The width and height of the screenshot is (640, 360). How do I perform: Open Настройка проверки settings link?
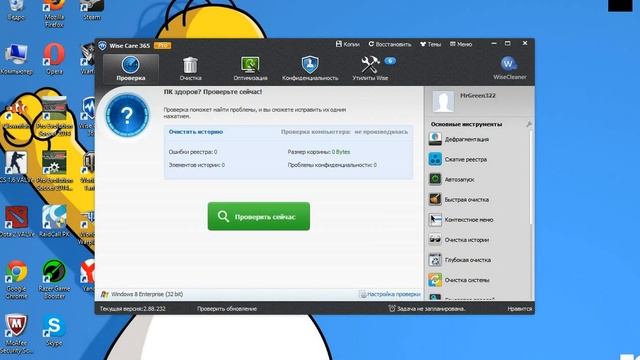(x=390, y=294)
